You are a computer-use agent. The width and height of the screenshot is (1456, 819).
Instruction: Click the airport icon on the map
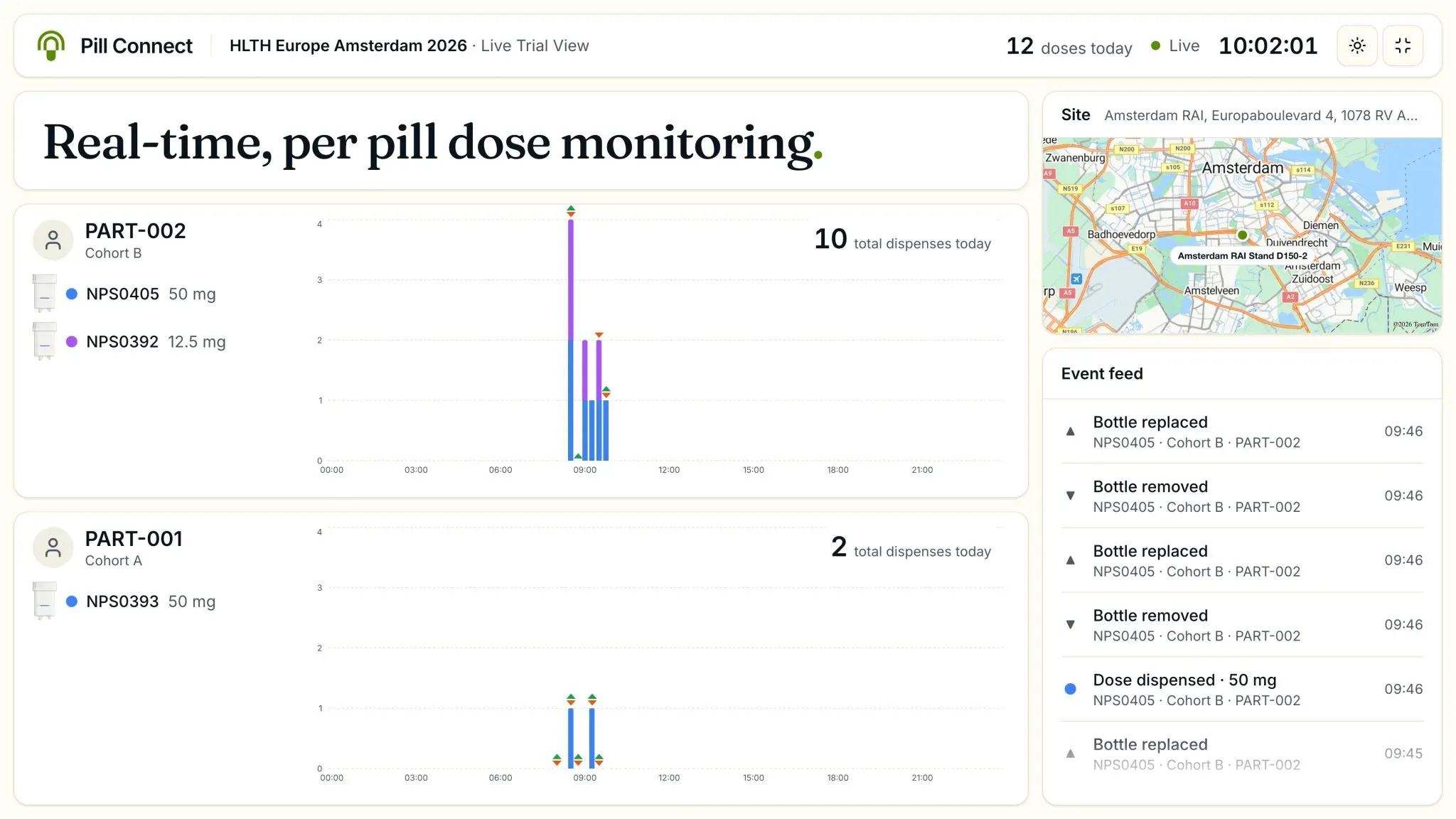(x=1076, y=279)
